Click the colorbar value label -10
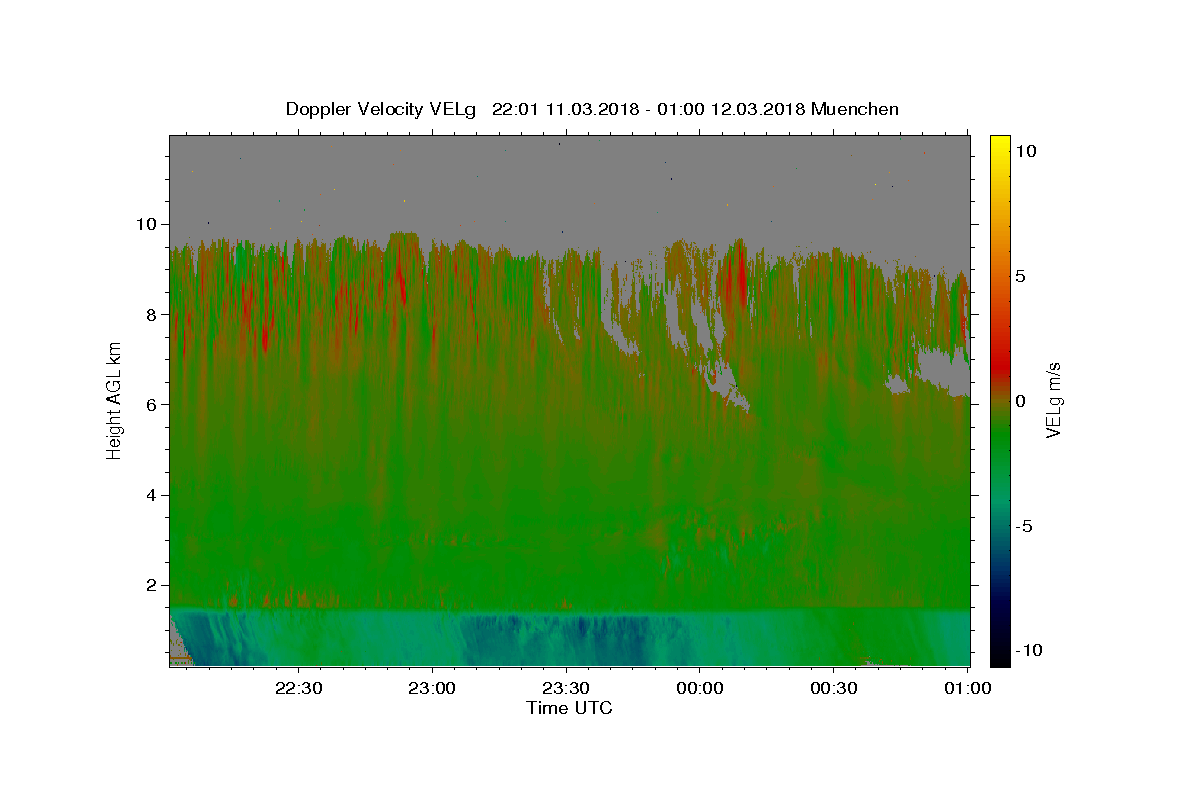Image resolution: width=1200 pixels, height=800 pixels. click(x=1029, y=651)
